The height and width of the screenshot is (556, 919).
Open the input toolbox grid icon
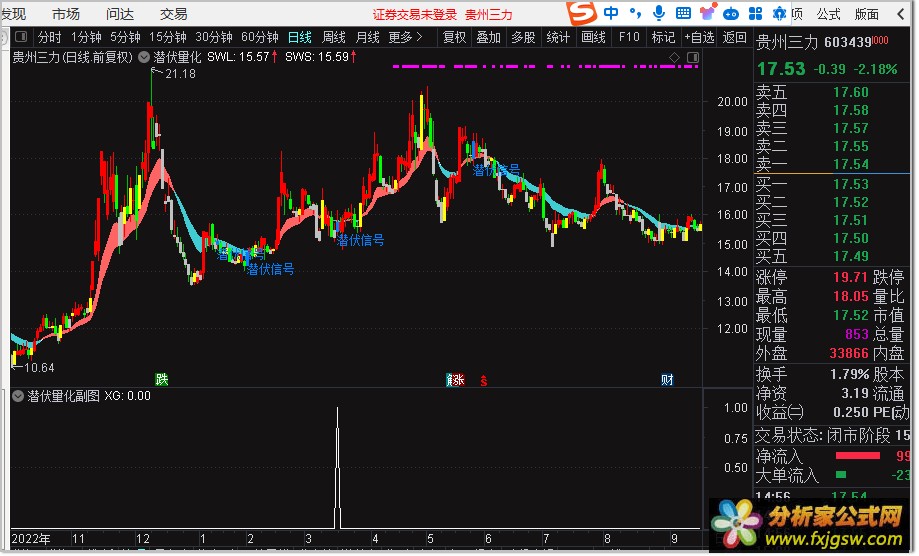coord(755,13)
